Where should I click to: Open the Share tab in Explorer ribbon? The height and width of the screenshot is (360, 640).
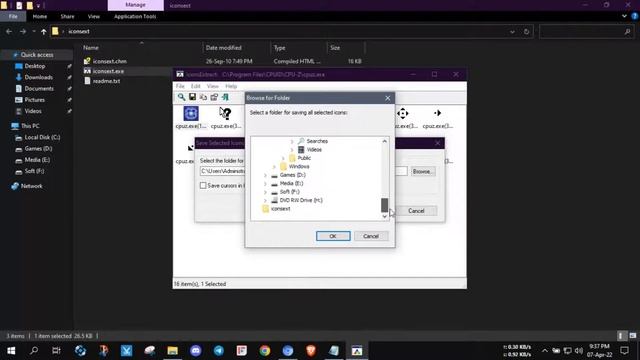tap(67, 16)
